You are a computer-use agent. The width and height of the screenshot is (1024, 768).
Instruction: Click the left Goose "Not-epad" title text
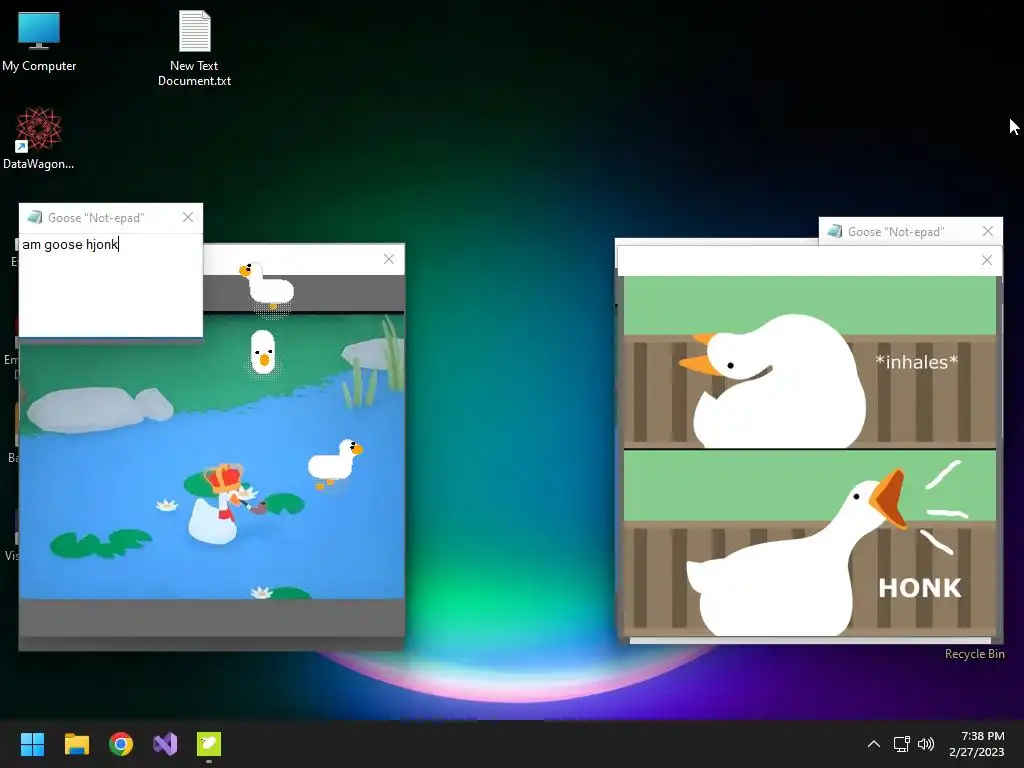[96, 218]
